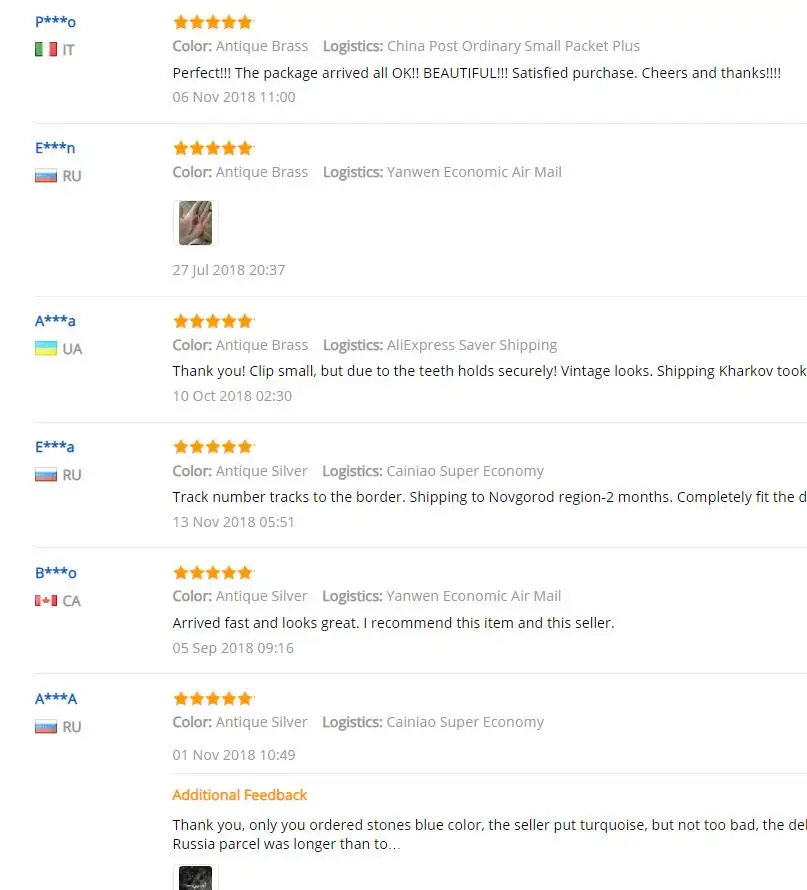Viewport: 807px width, 890px height.
Task: Click the Russian flag under reviewer A***A
Action: click(46, 726)
